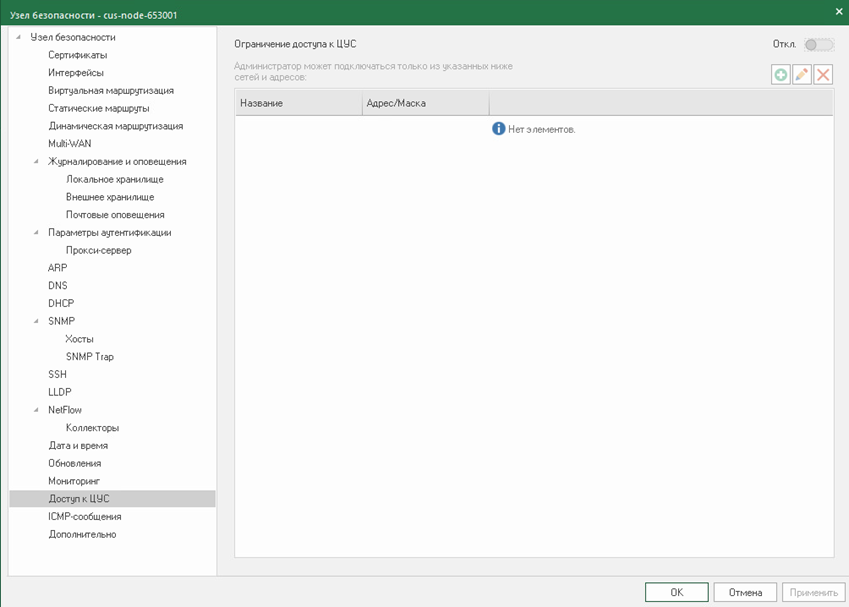Select ARP in the tree
This screenshot has height=607, width=849.
tap(57, 268)
